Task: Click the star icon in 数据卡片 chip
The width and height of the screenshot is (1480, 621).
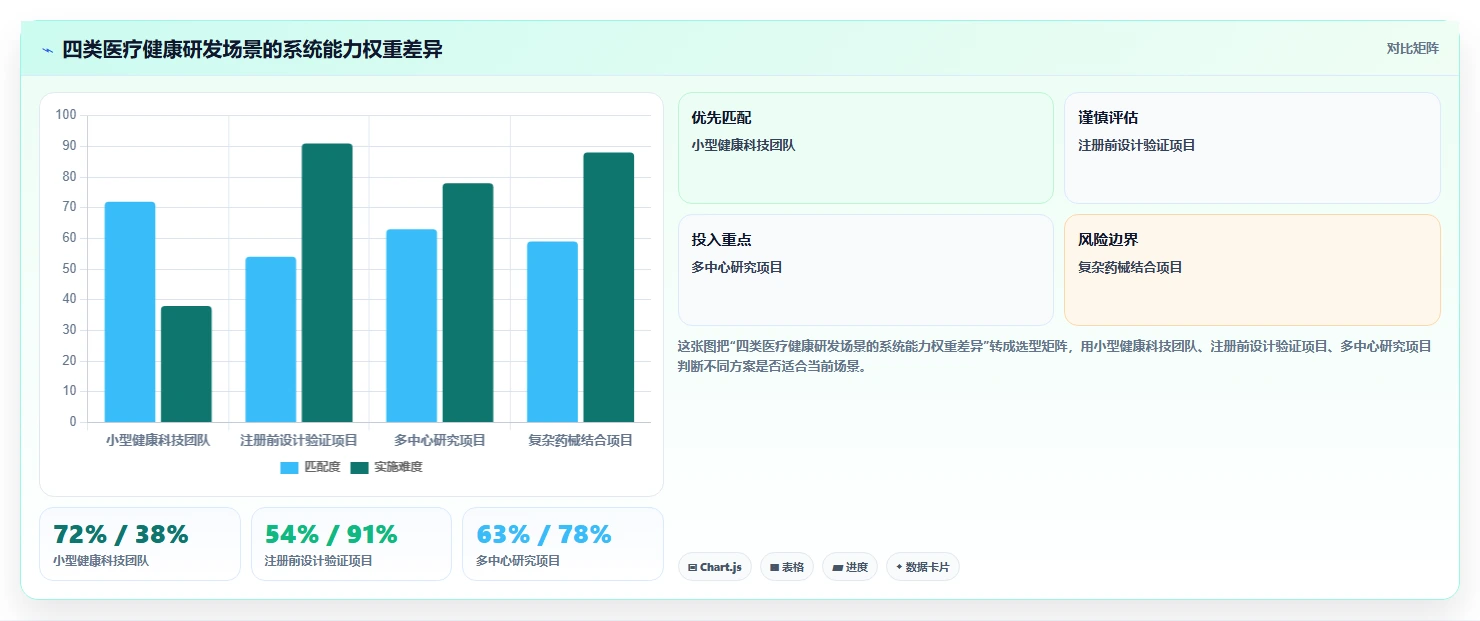Action: (x=899, y=567)
